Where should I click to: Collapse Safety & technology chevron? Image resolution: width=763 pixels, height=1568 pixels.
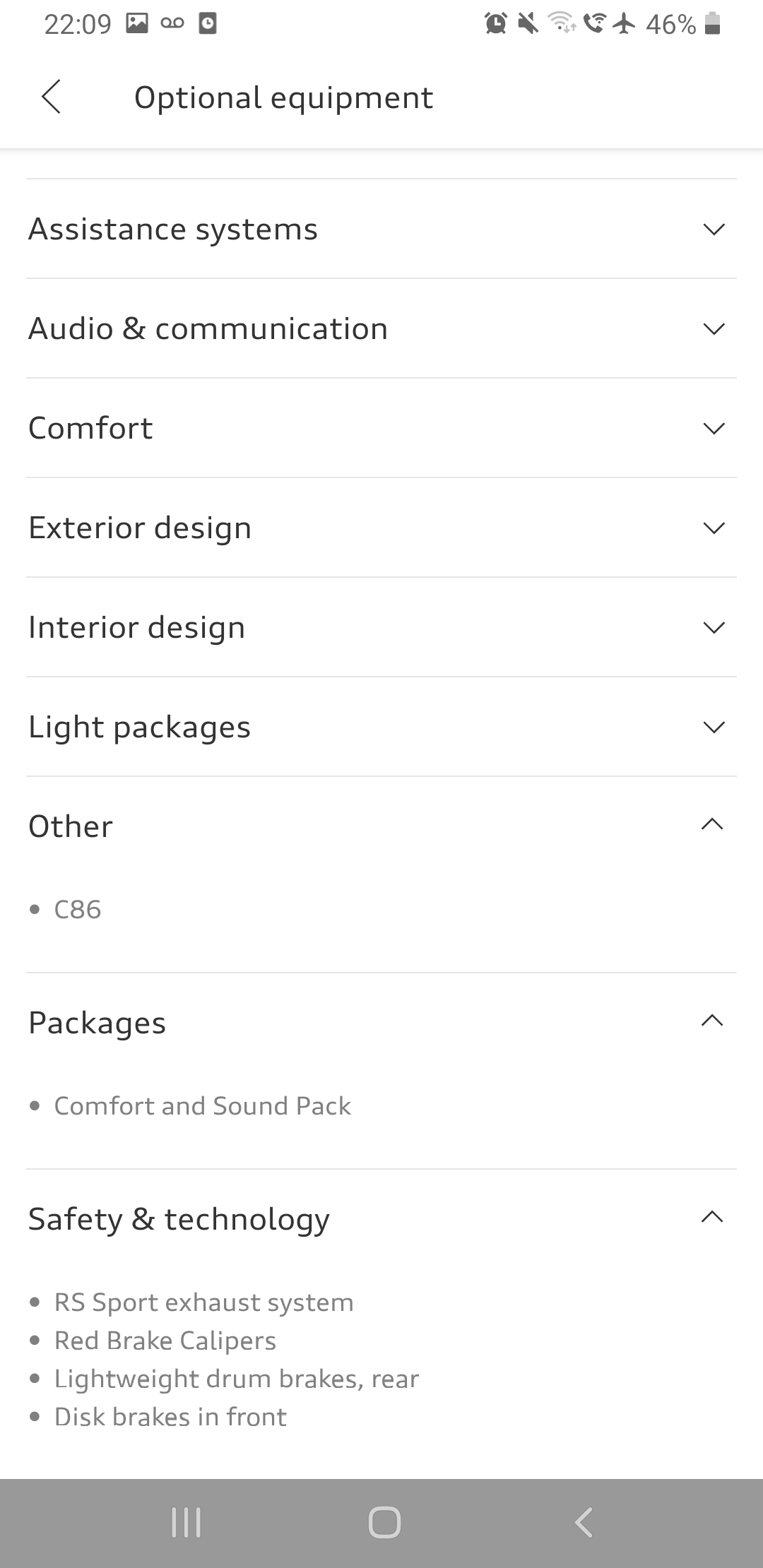point(712,1217)
